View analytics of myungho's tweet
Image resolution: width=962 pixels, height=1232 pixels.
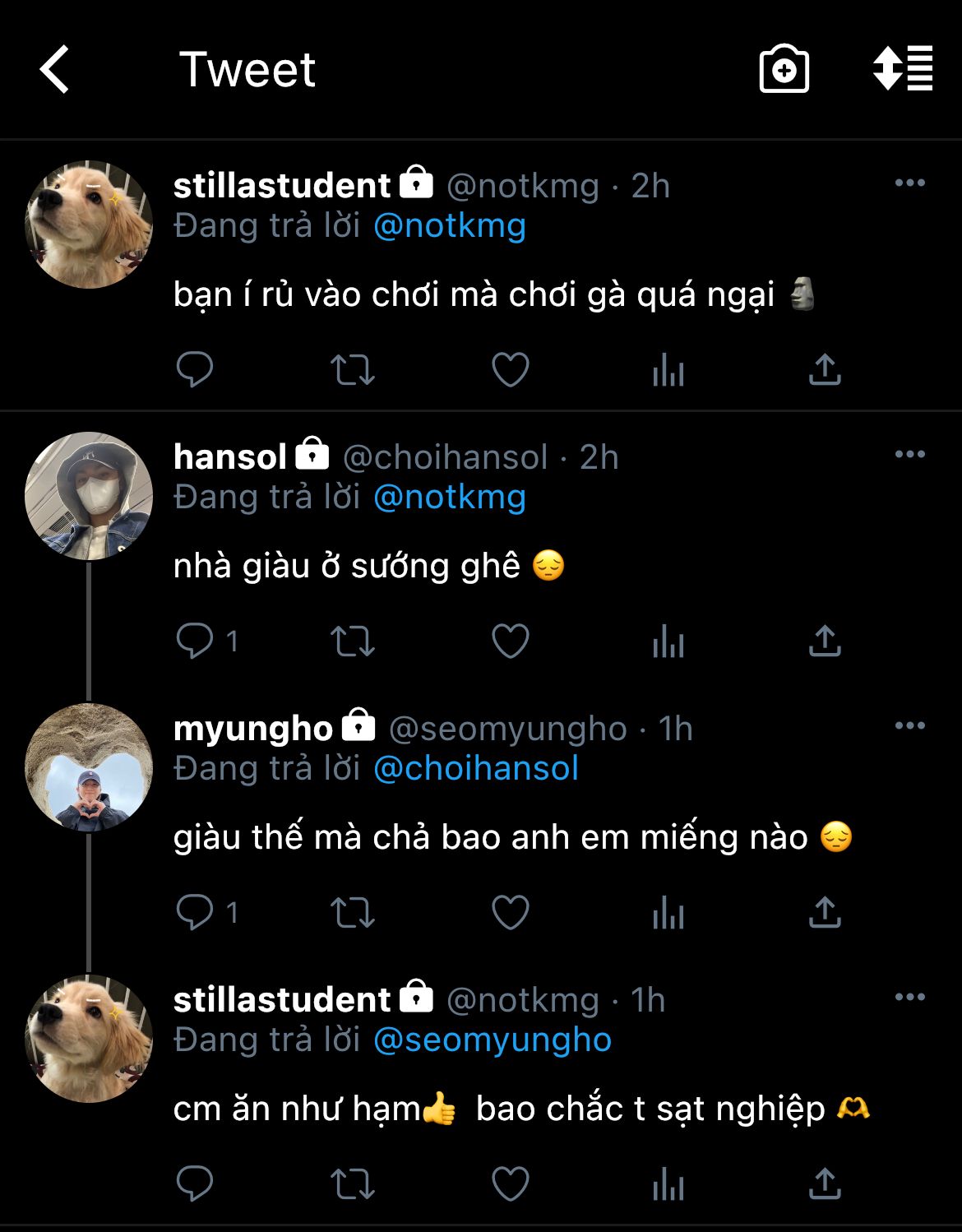(668, 913)
